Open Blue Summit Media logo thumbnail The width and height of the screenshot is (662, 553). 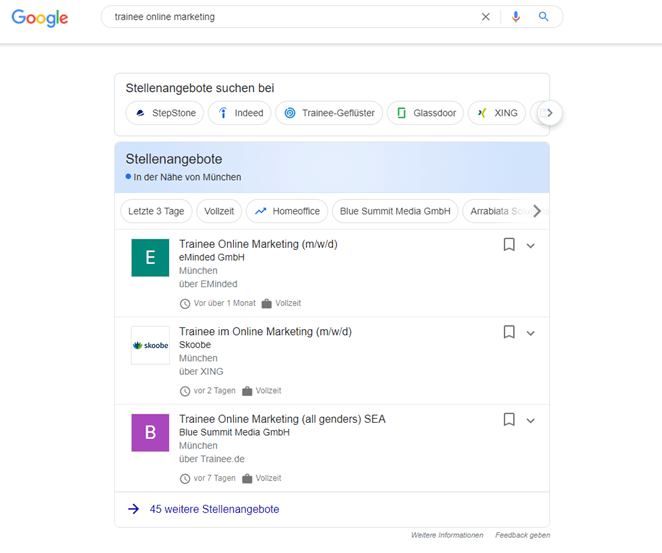tap(150, 433)
